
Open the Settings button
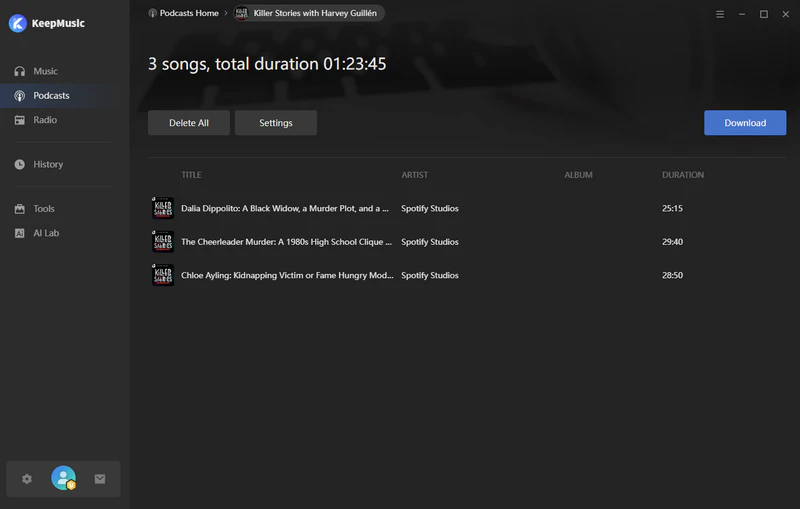pyautogui.click(x=276, y=123)
